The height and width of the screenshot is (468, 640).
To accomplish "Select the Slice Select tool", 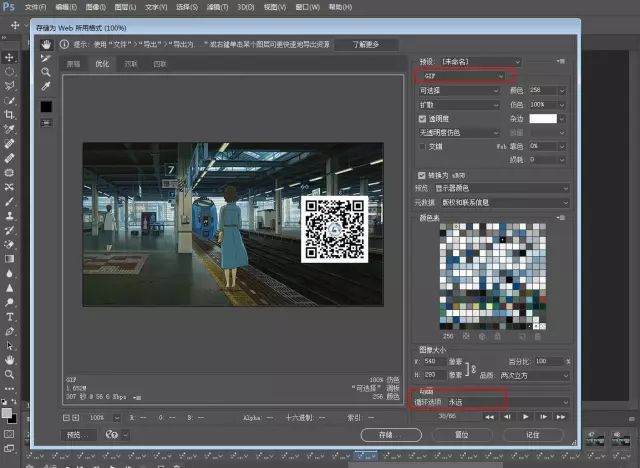I will (46, 59).
